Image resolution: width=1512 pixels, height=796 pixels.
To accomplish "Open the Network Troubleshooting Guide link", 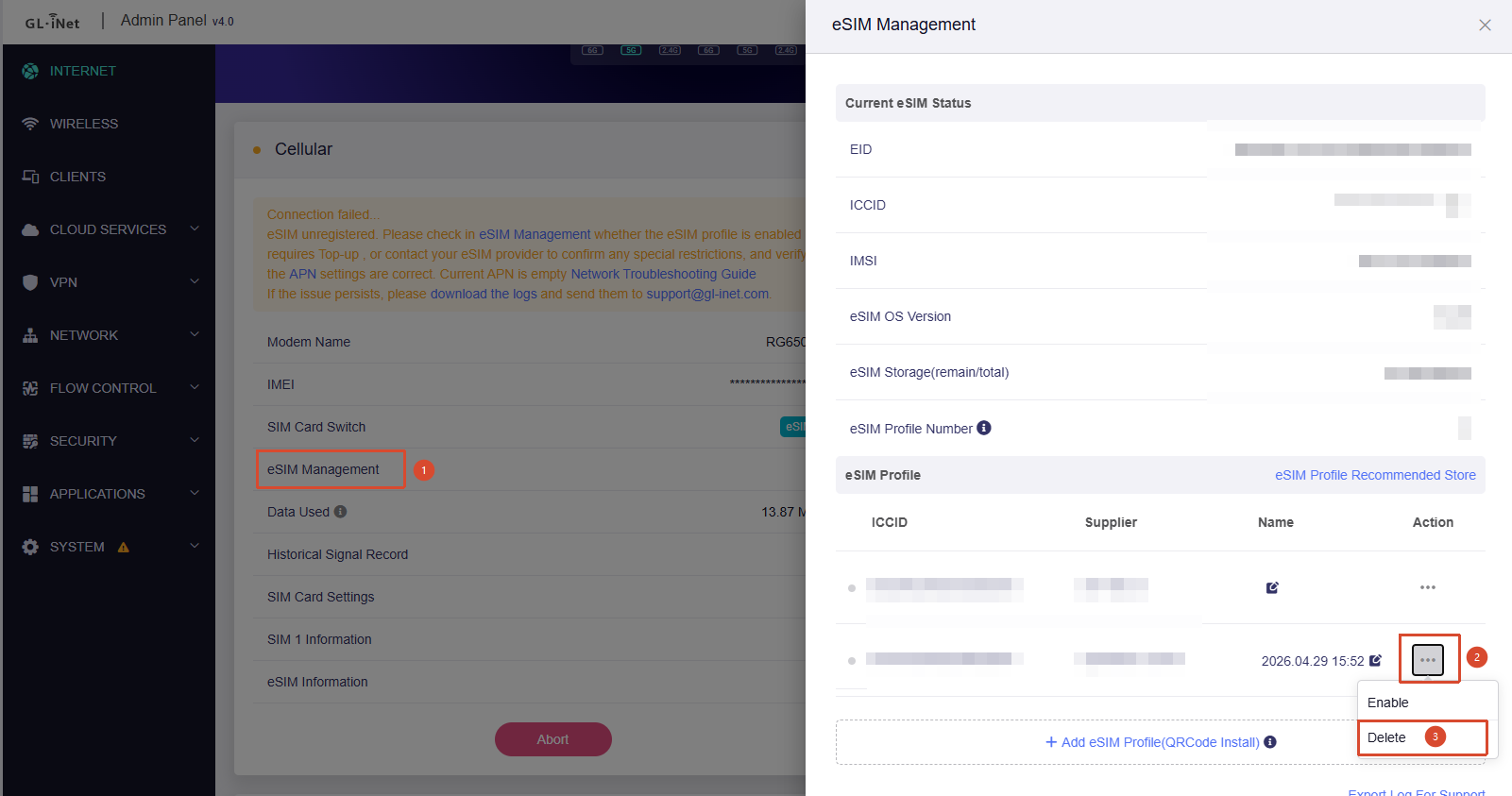I will click(663, 274).
